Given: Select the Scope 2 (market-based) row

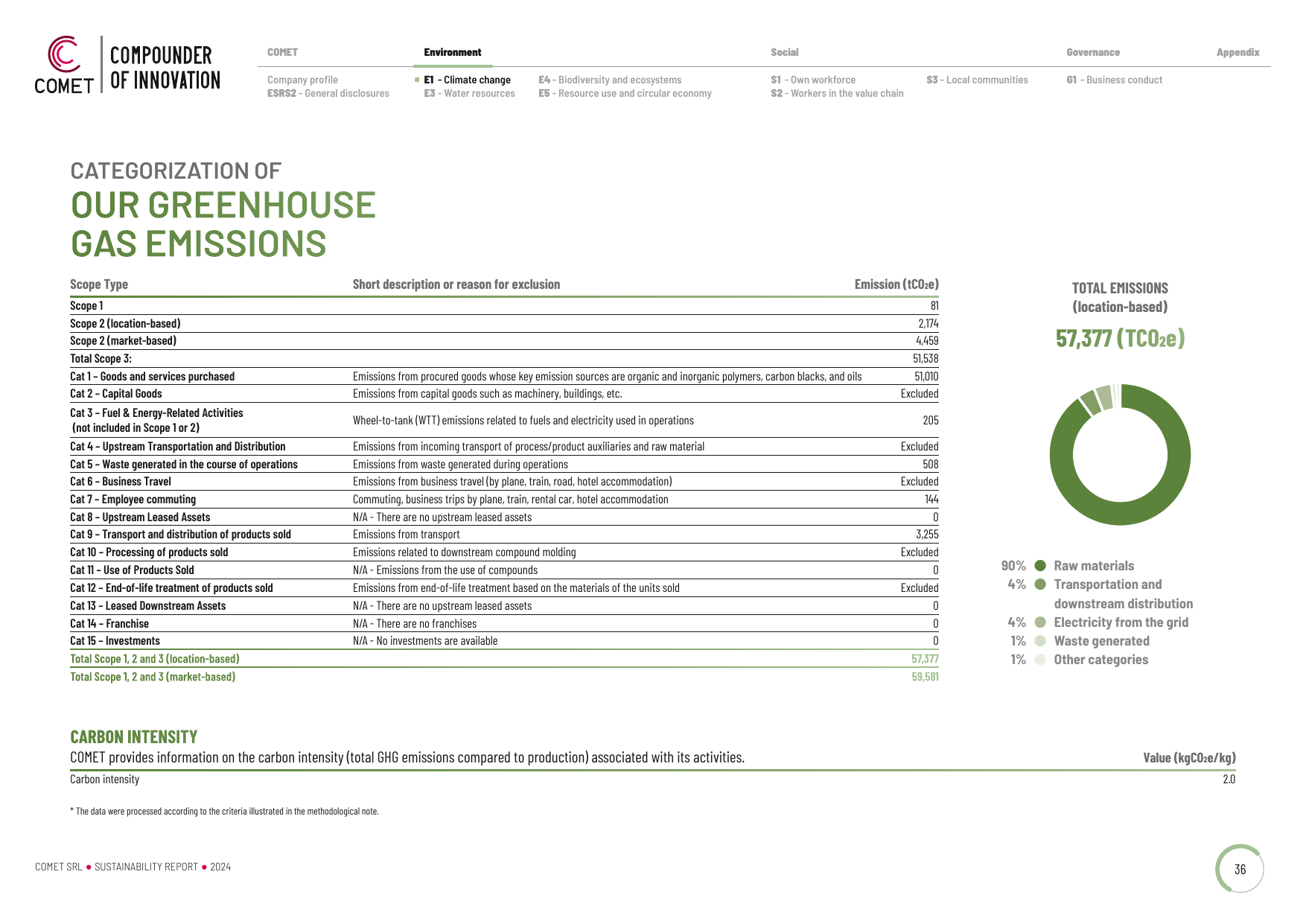Looking at the screenshot, I should click(x=504, y=341).
